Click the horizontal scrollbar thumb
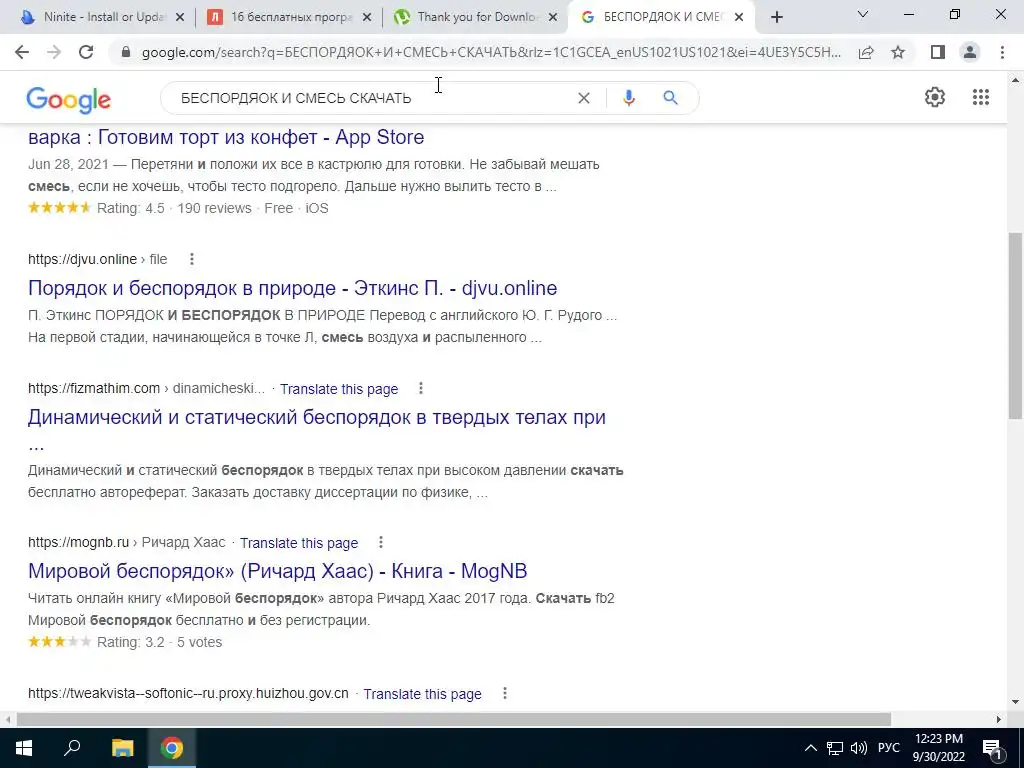Screen dimensions: 1024x768 (454, 720)
